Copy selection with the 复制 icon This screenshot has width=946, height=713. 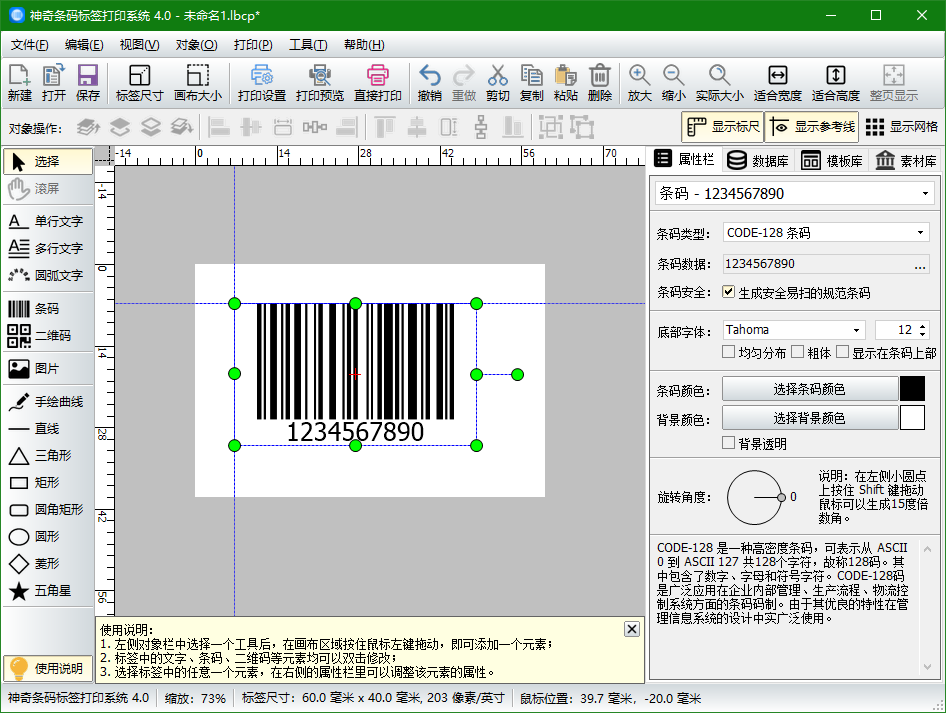(532, 83)
